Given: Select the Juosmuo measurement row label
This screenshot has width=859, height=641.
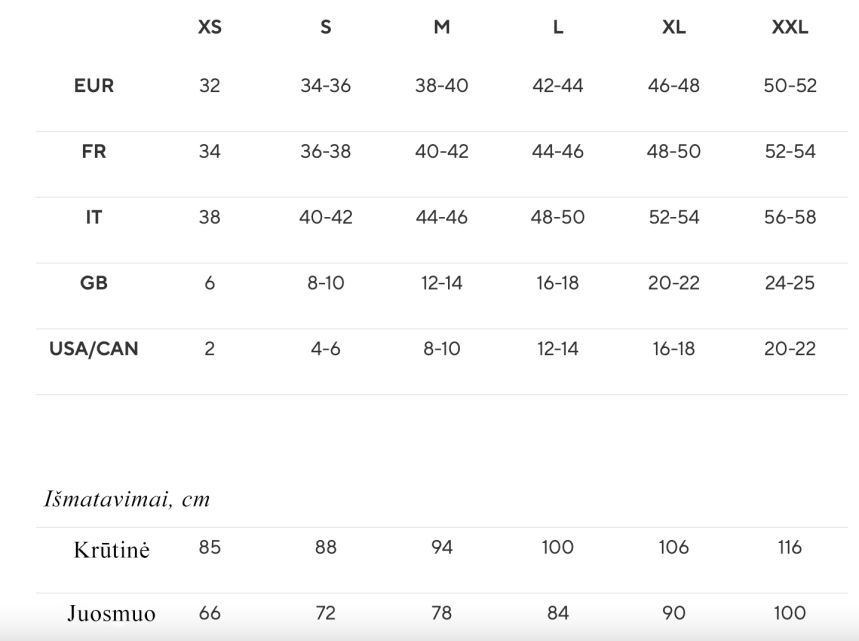Looking at the screenshot, I should tap(112, 613).
